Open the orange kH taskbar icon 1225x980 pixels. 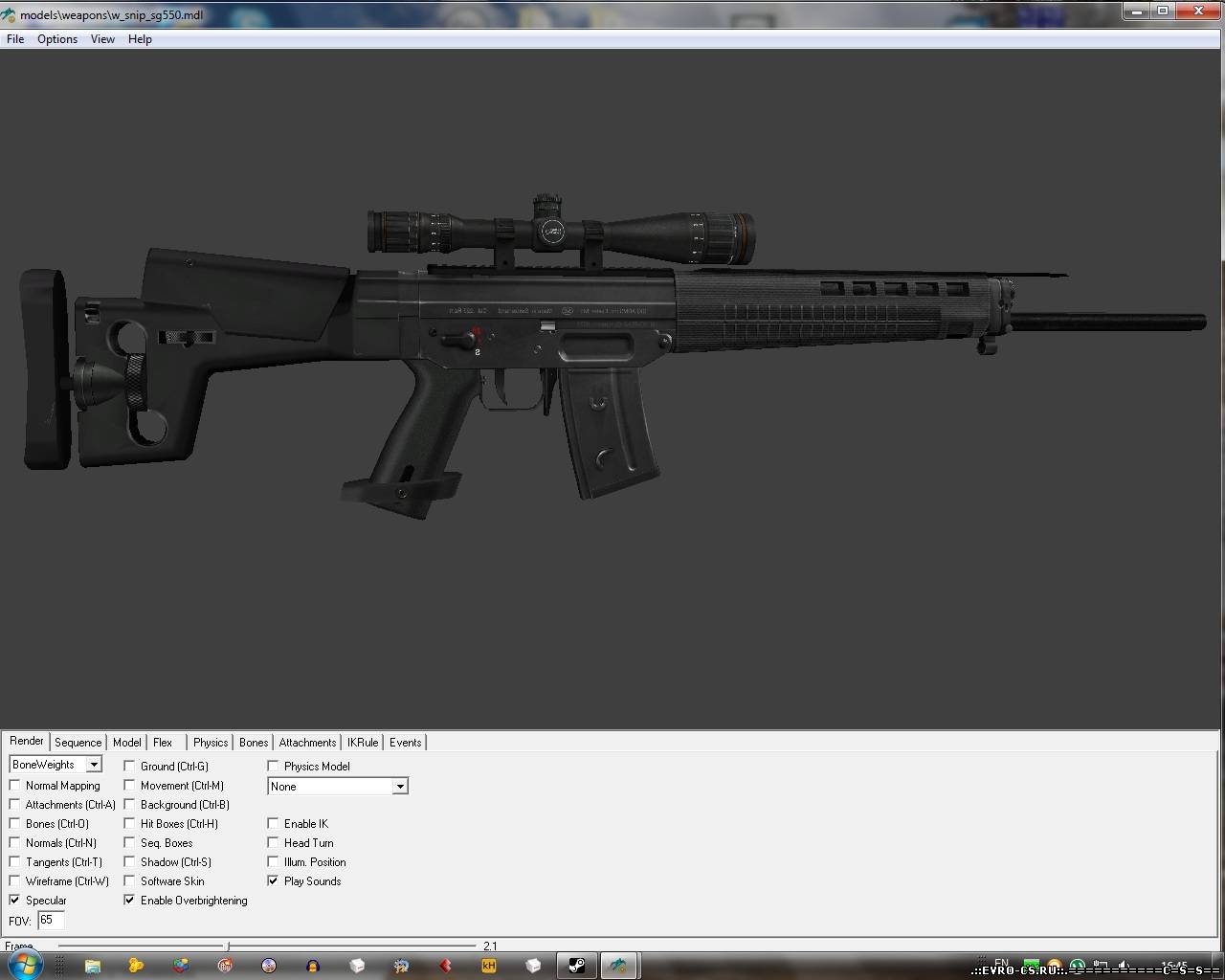[x=489, y=966]
